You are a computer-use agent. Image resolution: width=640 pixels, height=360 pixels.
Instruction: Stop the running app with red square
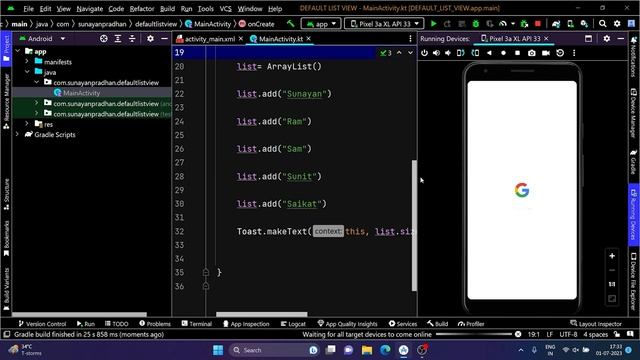(538, 24)
